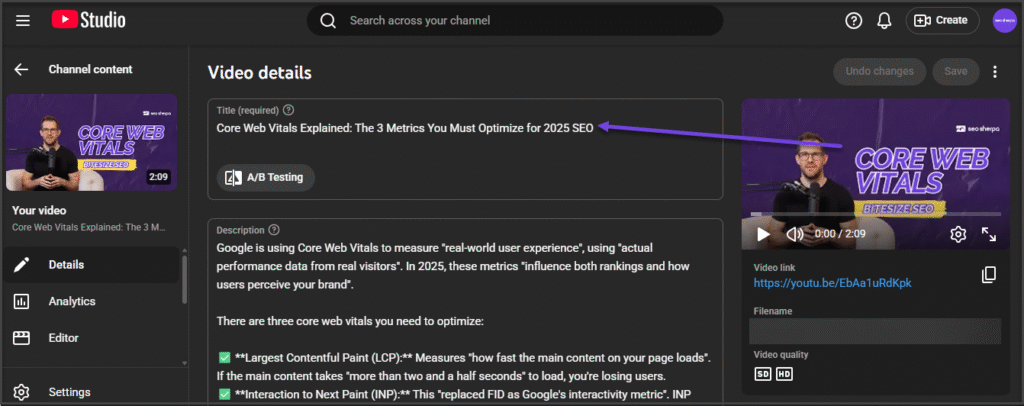Open the notifications bell
The image size is (1024, 406).
click(x=884, y=20)
